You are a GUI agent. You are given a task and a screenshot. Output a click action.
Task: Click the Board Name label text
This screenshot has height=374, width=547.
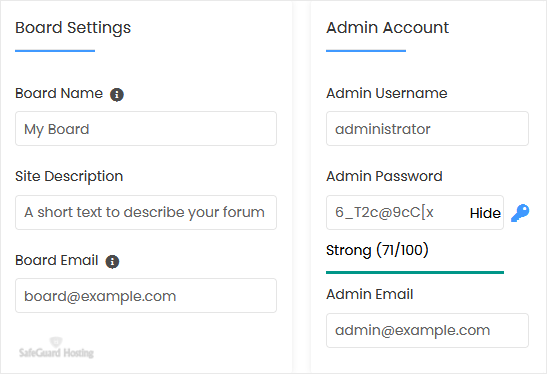[59, 93]
